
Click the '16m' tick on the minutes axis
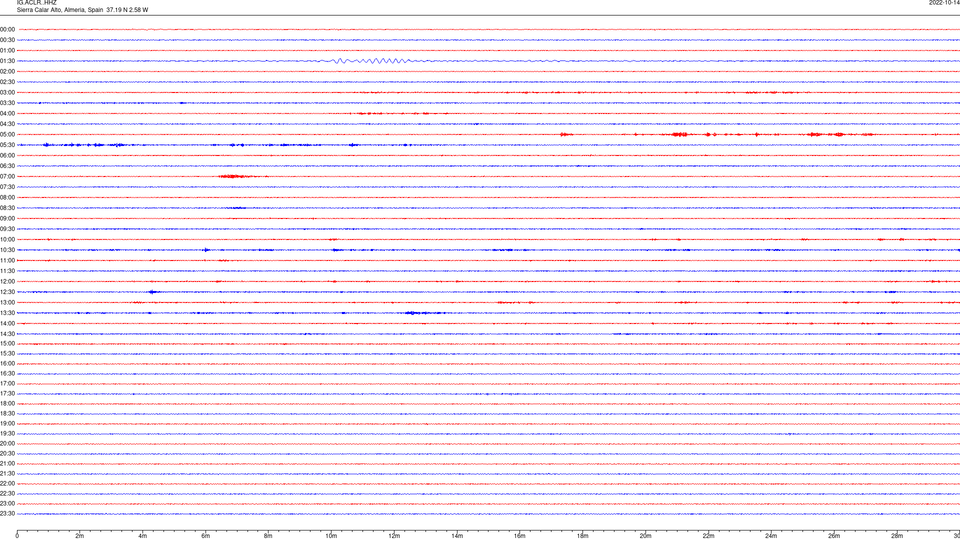(520, 536)
